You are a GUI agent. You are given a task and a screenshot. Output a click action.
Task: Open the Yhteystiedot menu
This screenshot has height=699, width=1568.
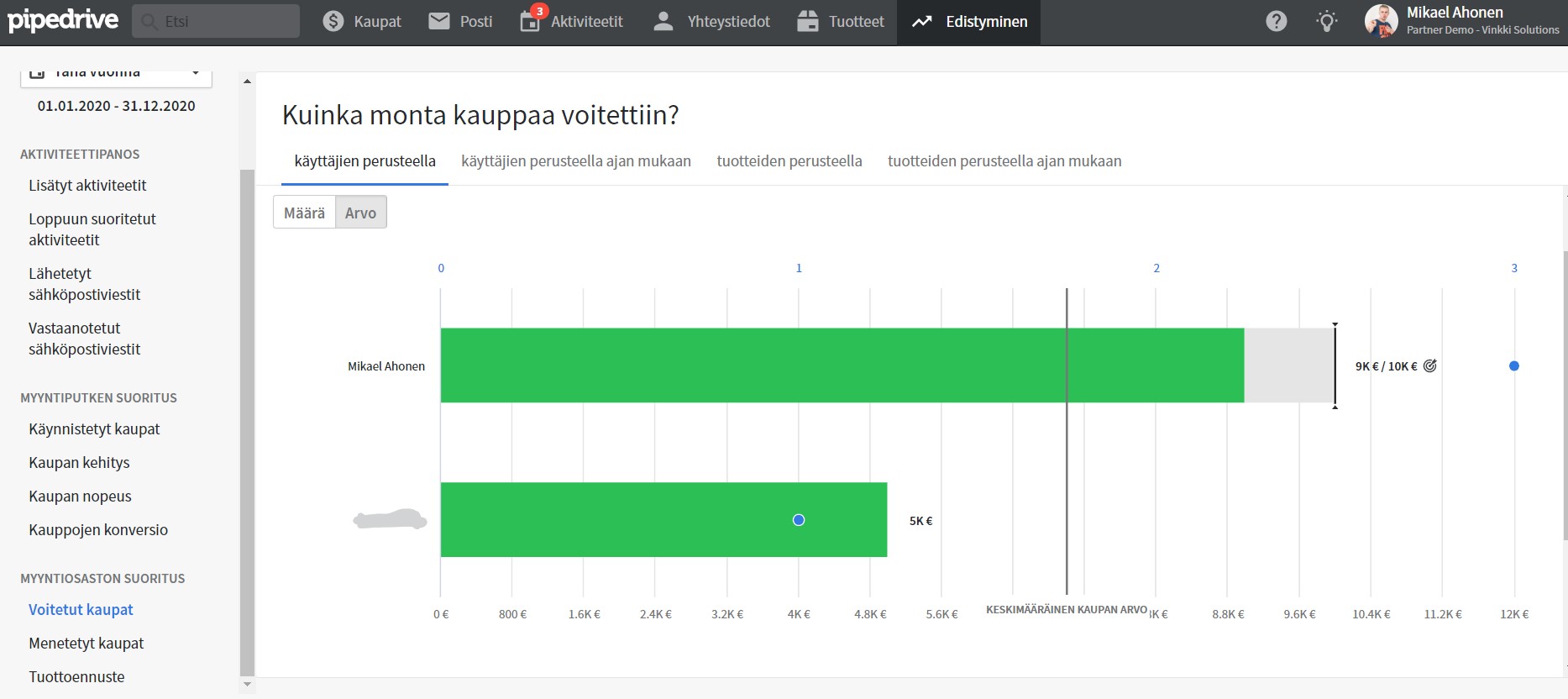711,22
